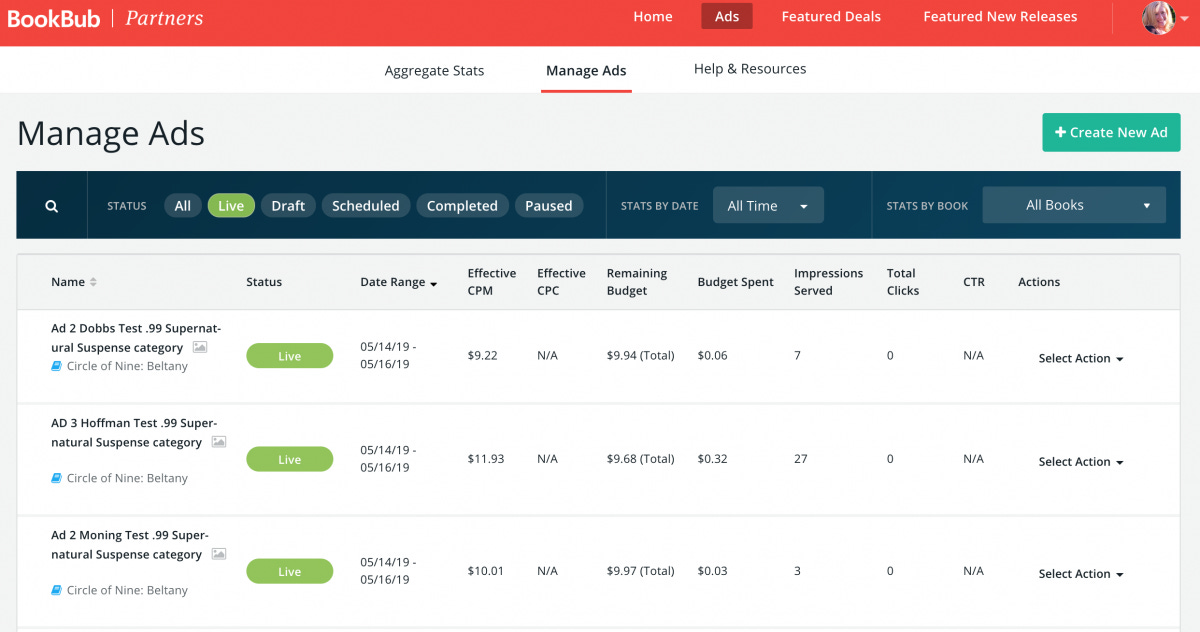Sort by Date Range column
Viewport: 1200px width, 632px height.
coord(399,282)
